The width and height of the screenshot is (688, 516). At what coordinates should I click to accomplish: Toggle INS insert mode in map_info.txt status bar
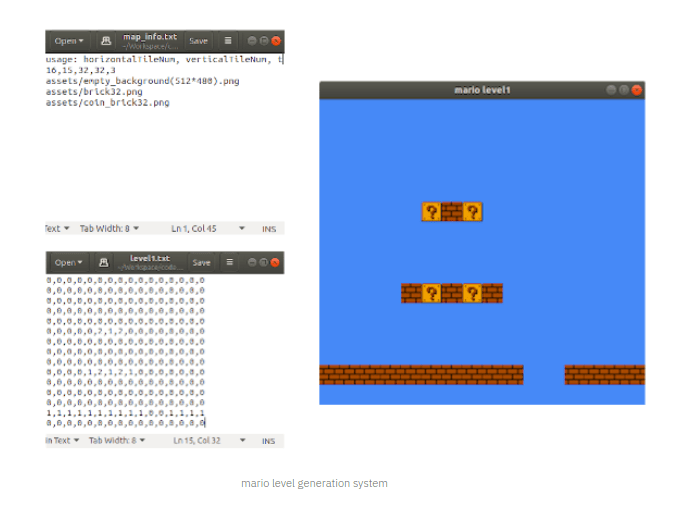tap(268, 229)
